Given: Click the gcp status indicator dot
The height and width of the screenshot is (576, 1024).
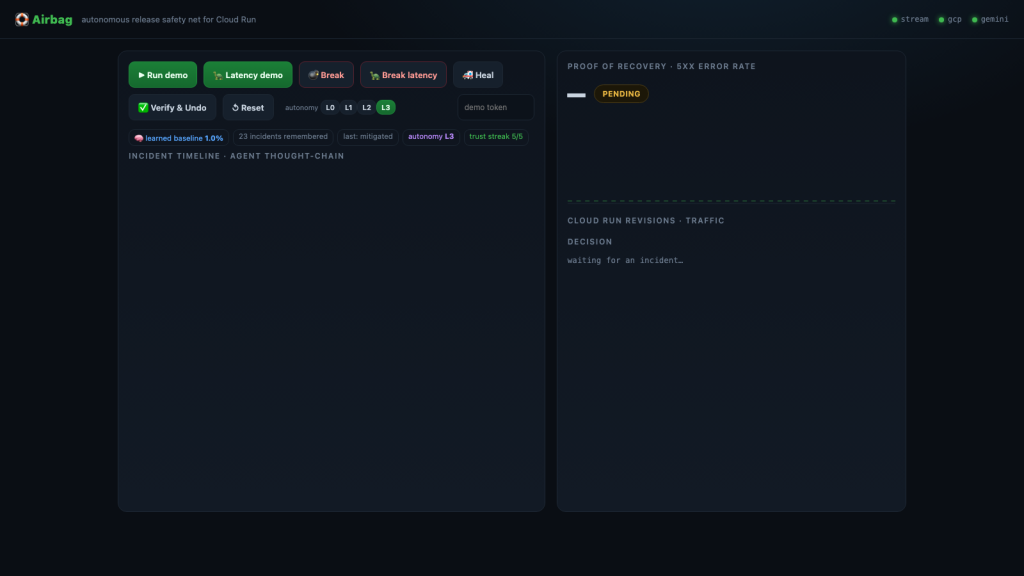Looking at the screenshot, I should pos(941,20).
